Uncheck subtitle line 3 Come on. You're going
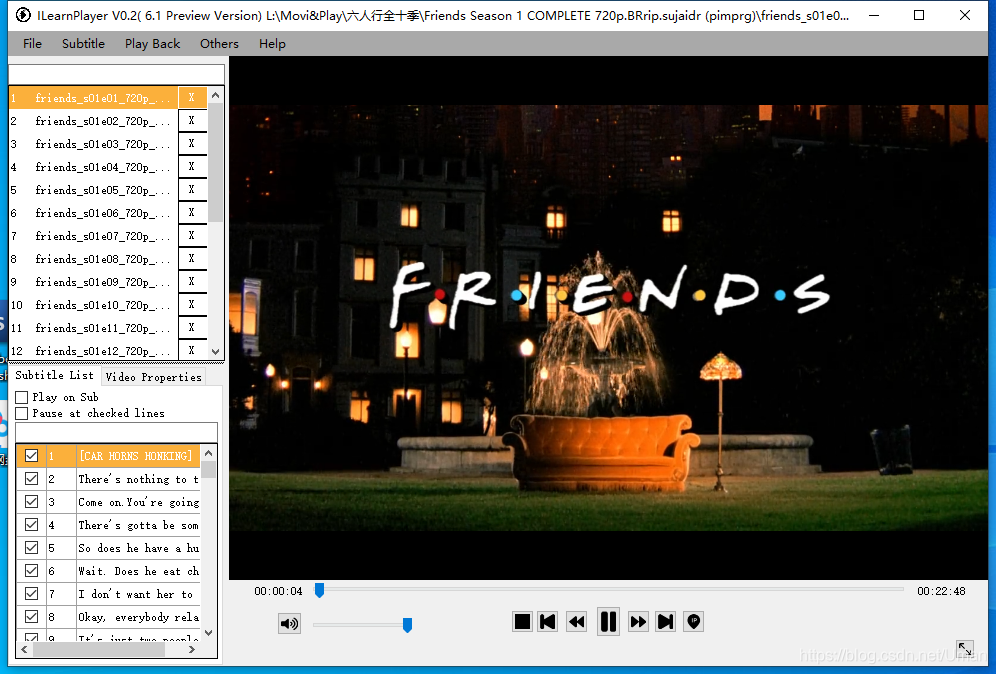Image resolution: width=996 pixels, height=674 pixels. pos(31,501)
